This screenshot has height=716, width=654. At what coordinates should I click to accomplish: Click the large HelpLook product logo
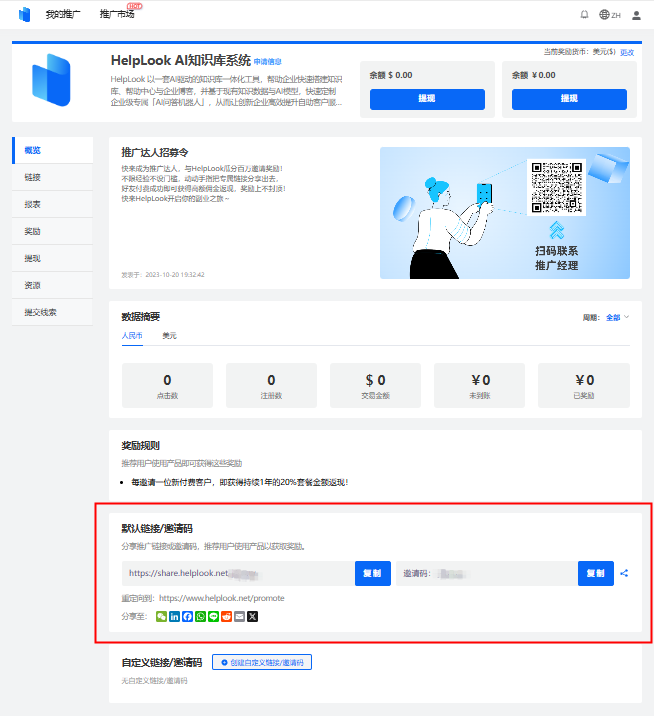51,80
